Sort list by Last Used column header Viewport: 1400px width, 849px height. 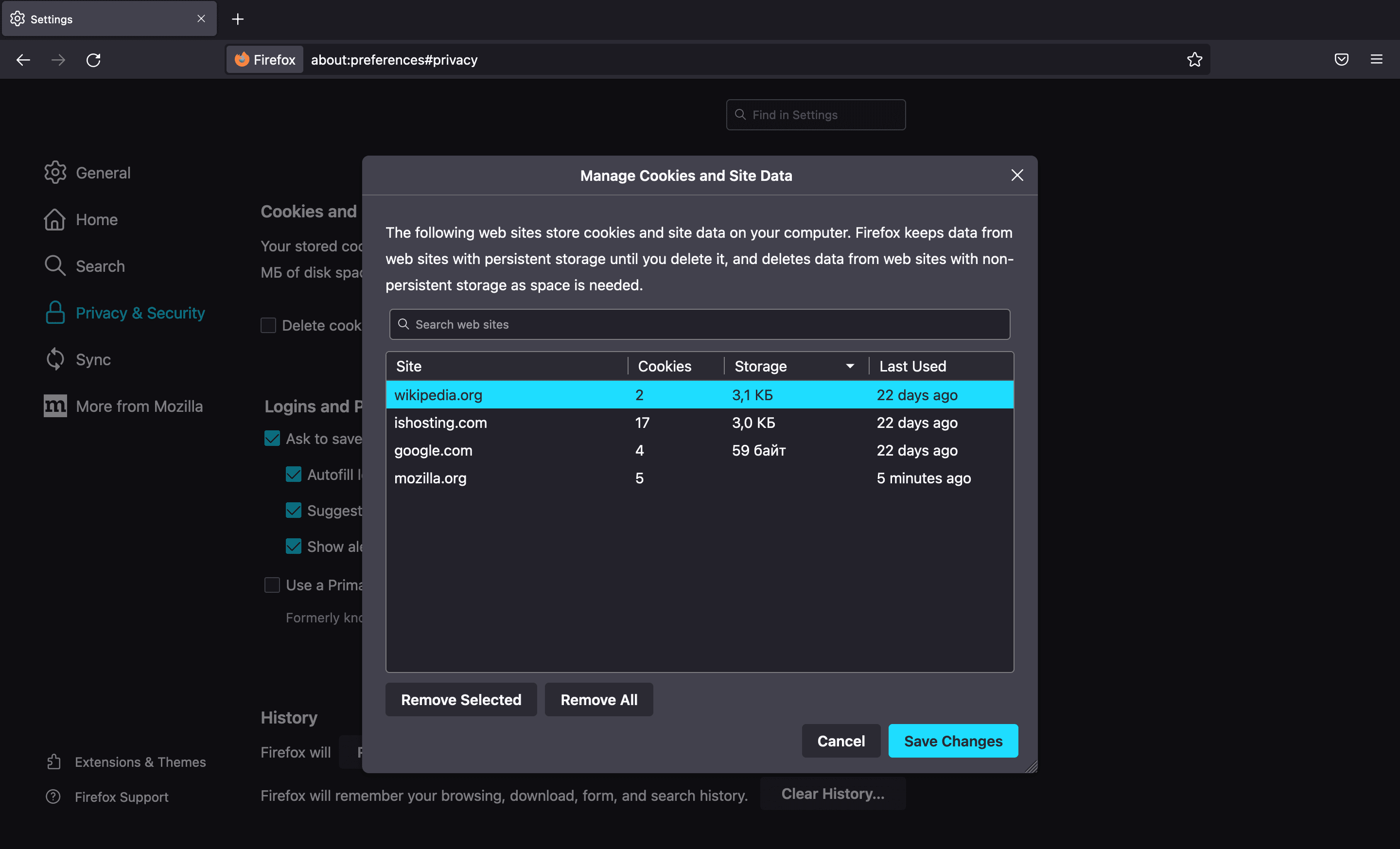(x=912, y=367)
